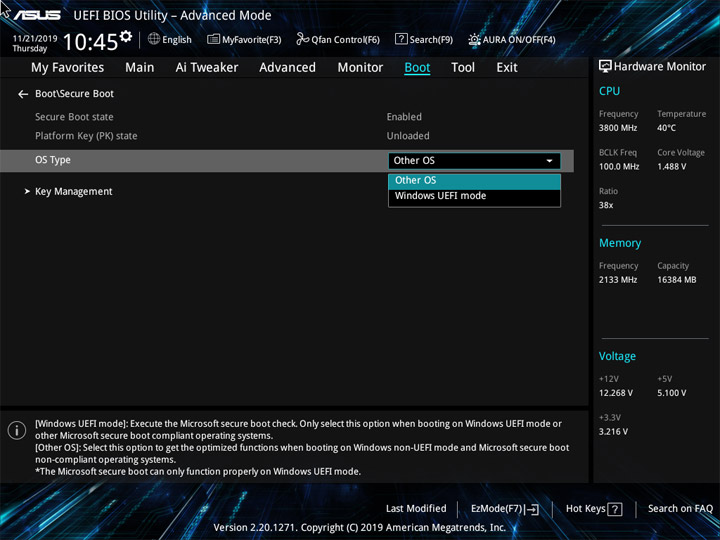Open the OS Type dropdown arrow
This screenshot has height=540, width=720.
pos(549,161)
